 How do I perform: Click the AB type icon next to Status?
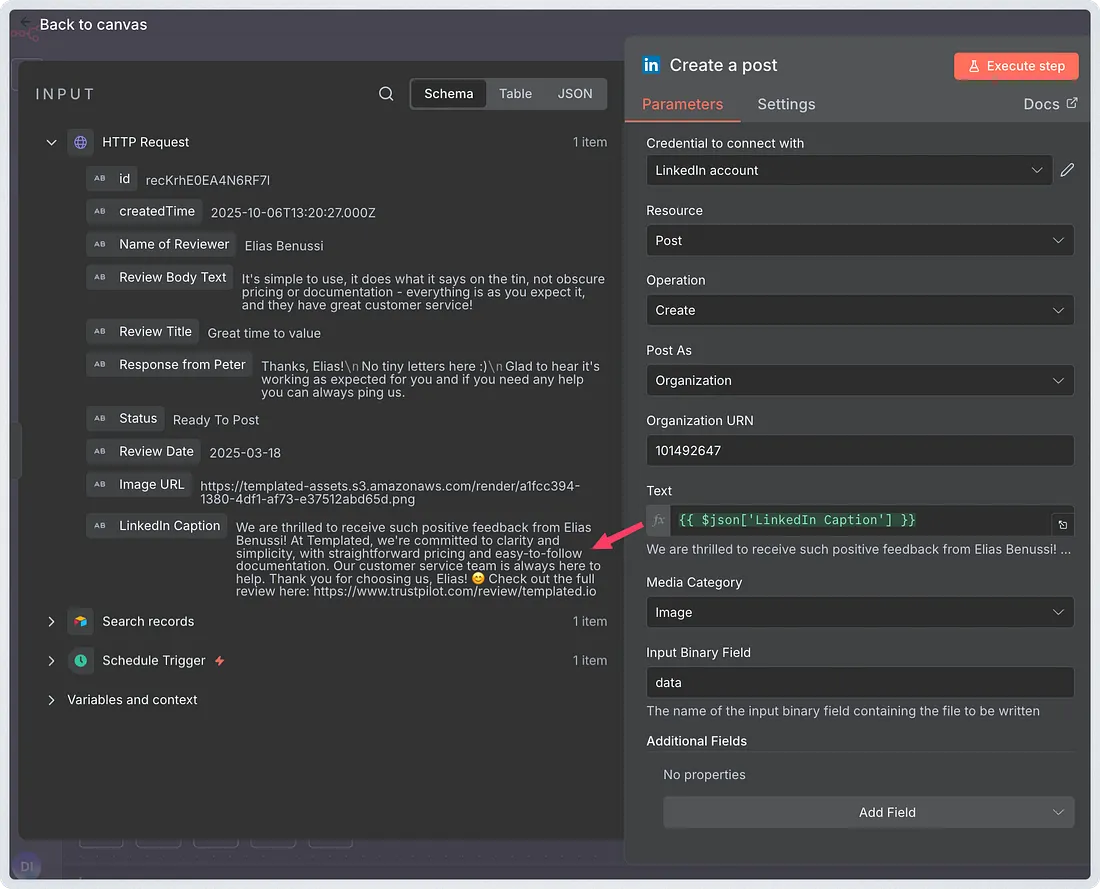(100, 418)
